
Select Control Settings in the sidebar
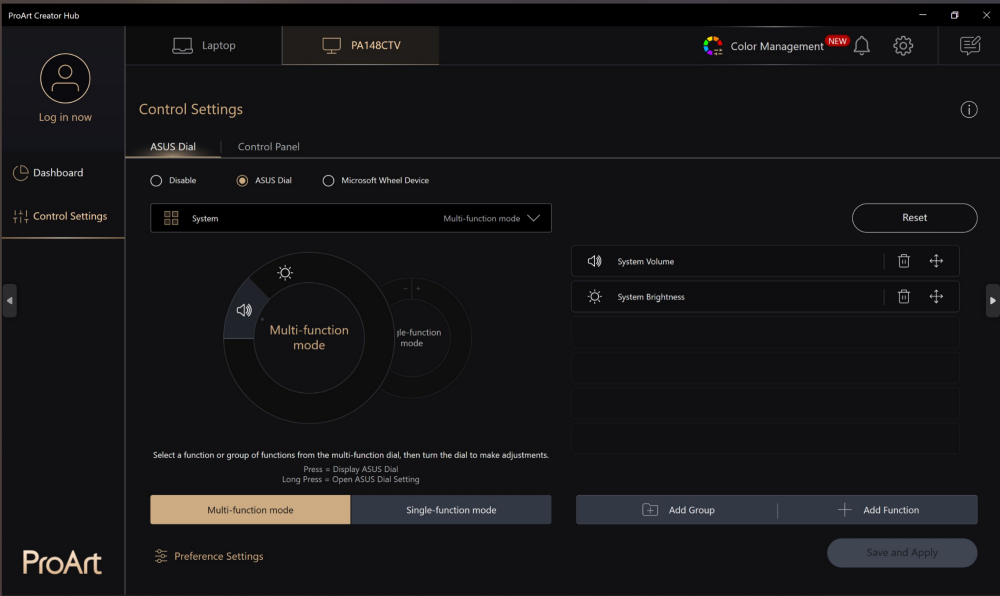(x=62, y=216)
